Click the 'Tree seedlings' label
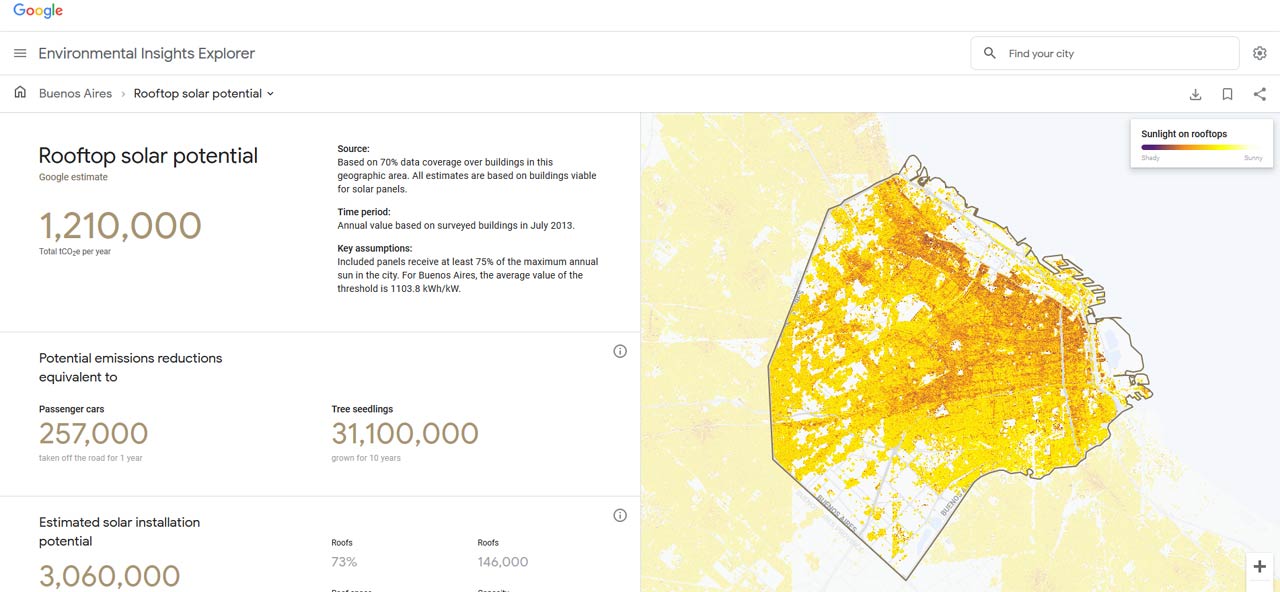The height and width of the screenshot is (592, 1280). [362, 409]
